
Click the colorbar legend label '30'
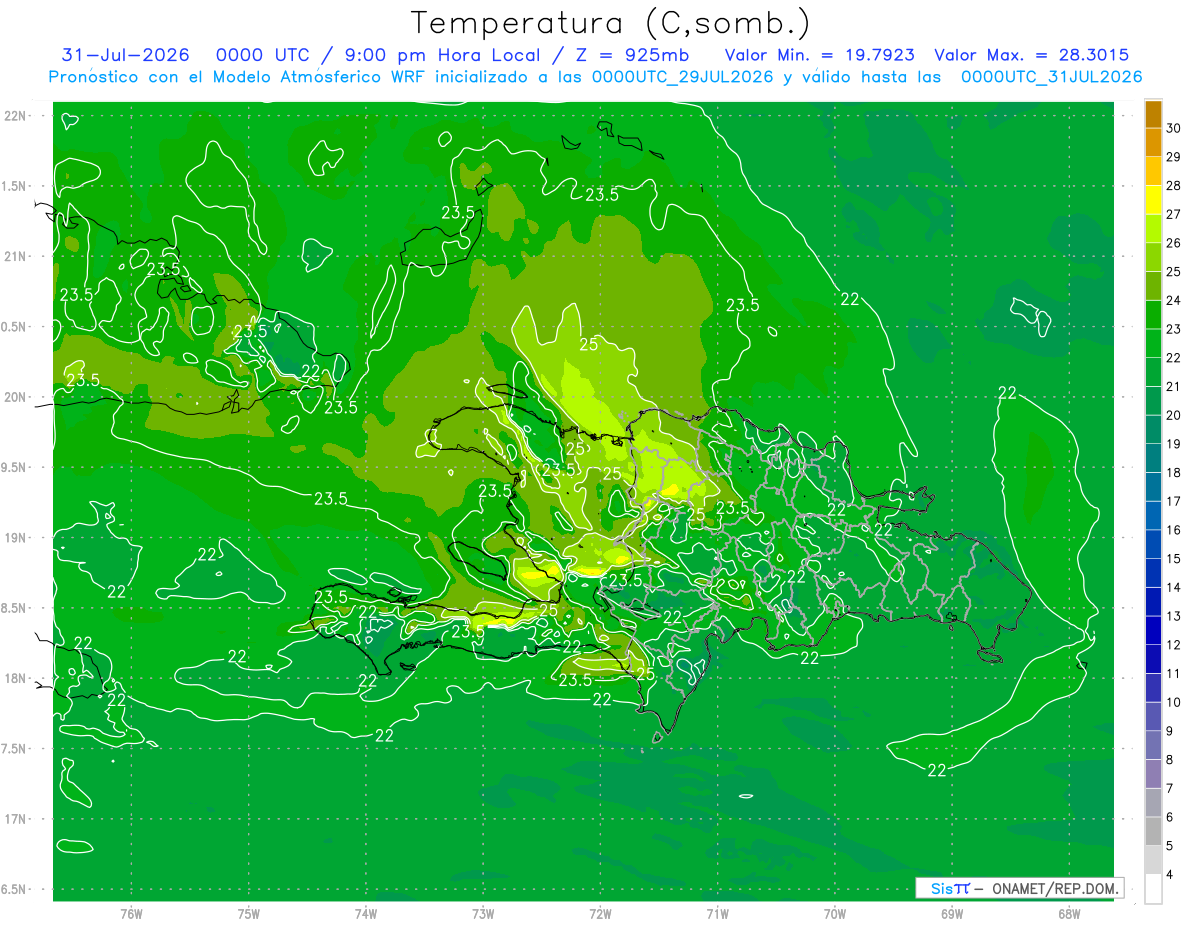[x=1174, y=128]
